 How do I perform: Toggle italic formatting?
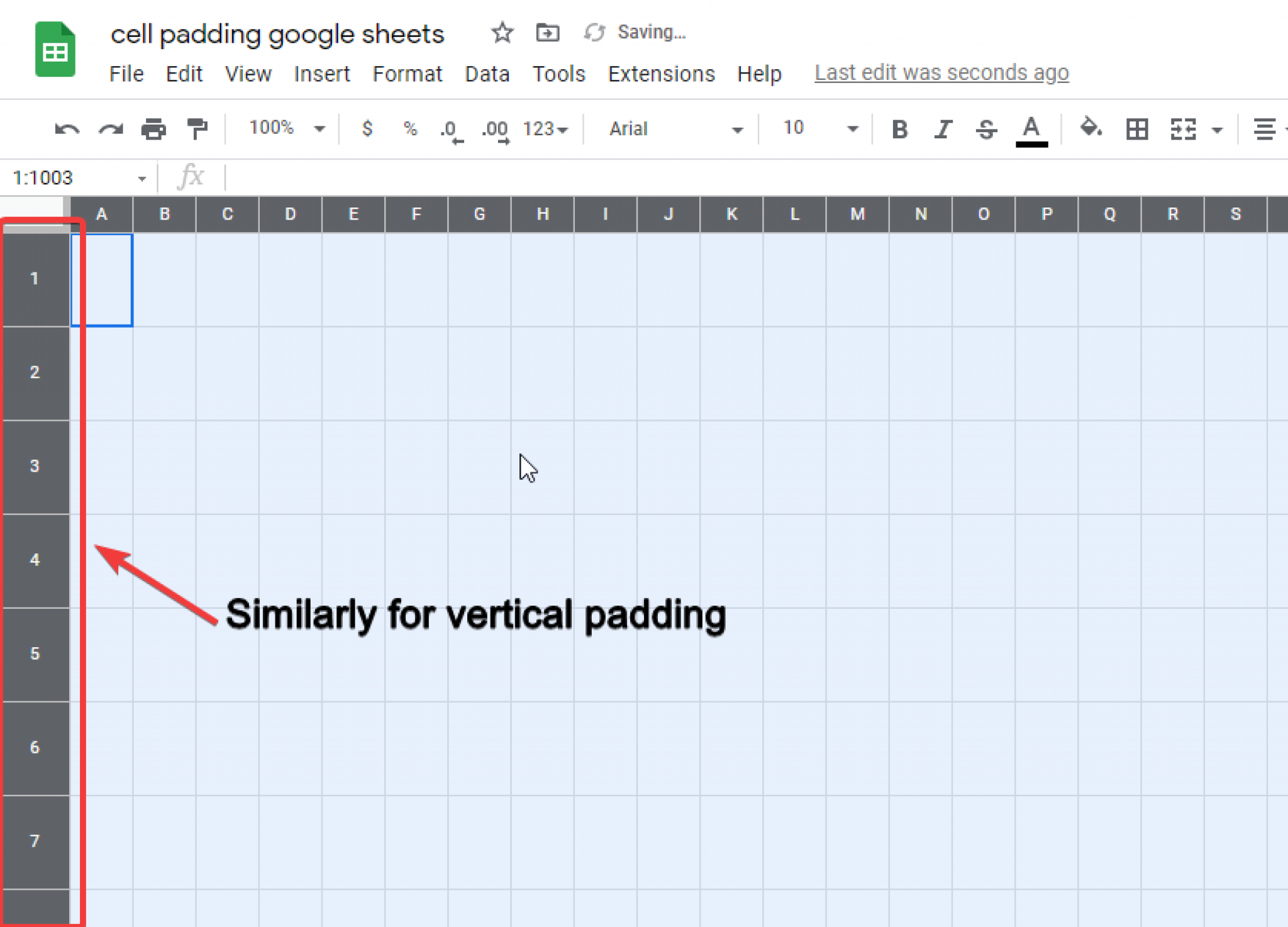coord(943,129)
